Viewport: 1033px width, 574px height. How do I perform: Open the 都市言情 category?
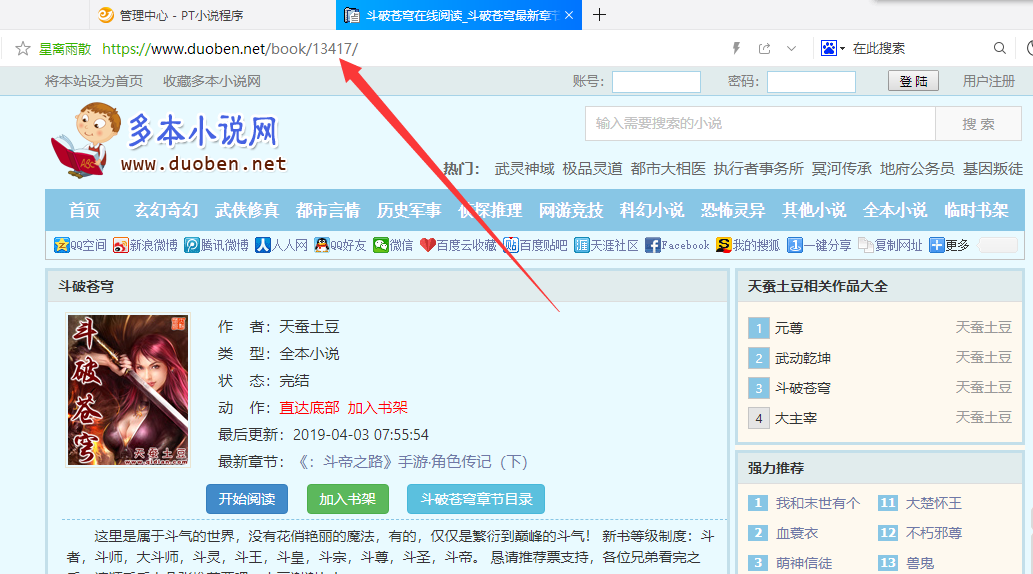tap(328, 210)
